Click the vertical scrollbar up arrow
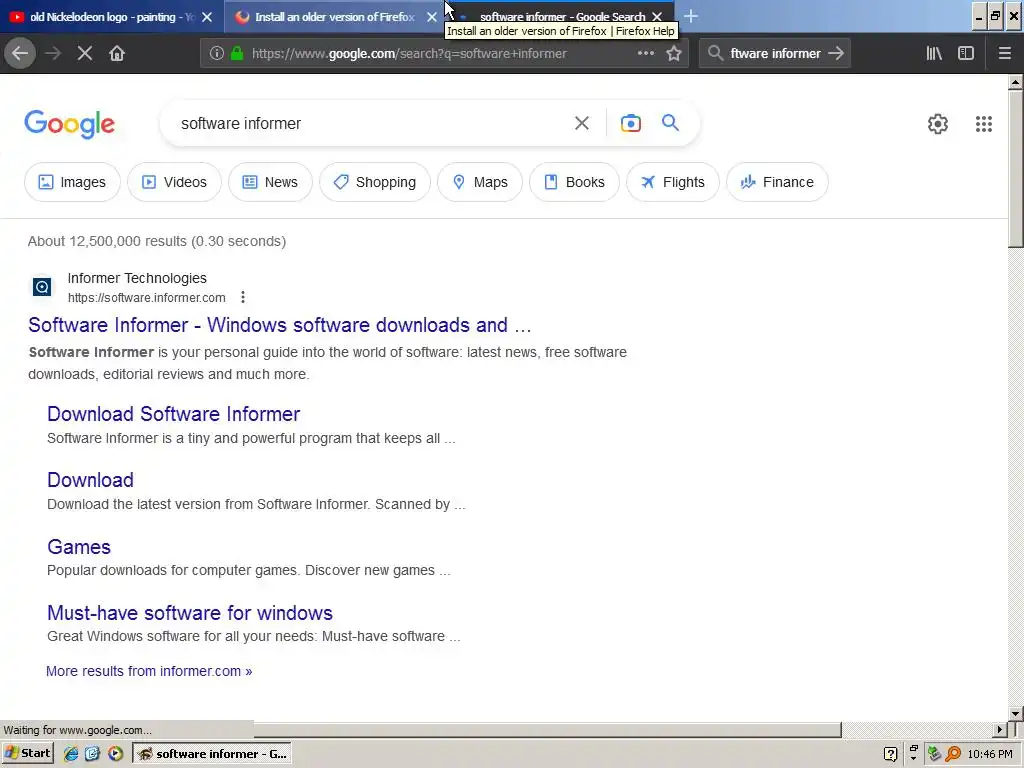Viewport: 1024px width, 768px height. [1015, 82]
